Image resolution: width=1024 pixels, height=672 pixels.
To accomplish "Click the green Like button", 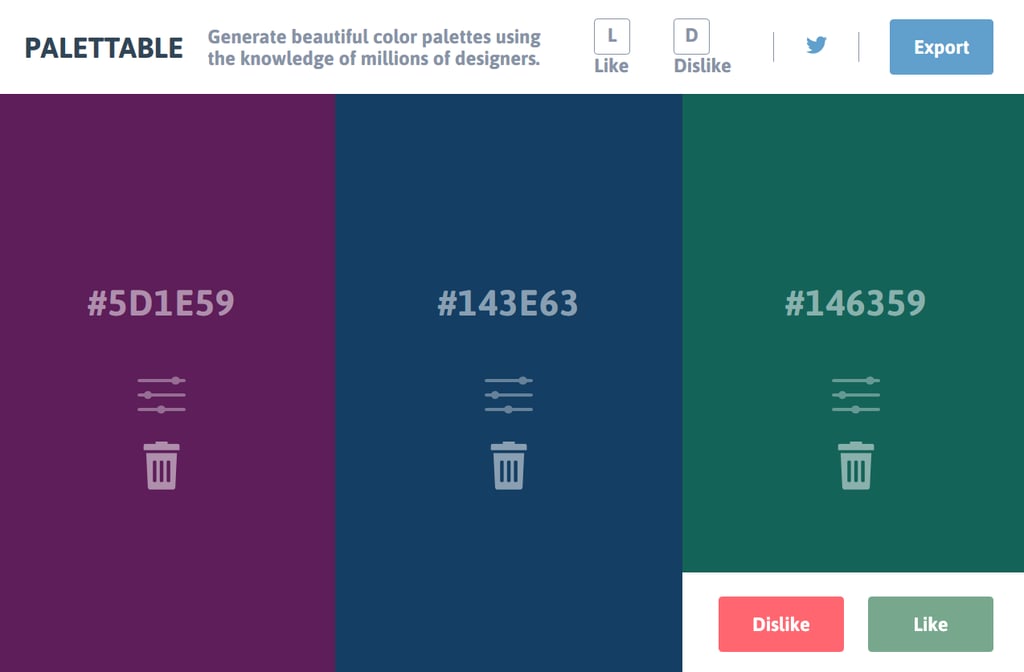I will tap(931, 624).
